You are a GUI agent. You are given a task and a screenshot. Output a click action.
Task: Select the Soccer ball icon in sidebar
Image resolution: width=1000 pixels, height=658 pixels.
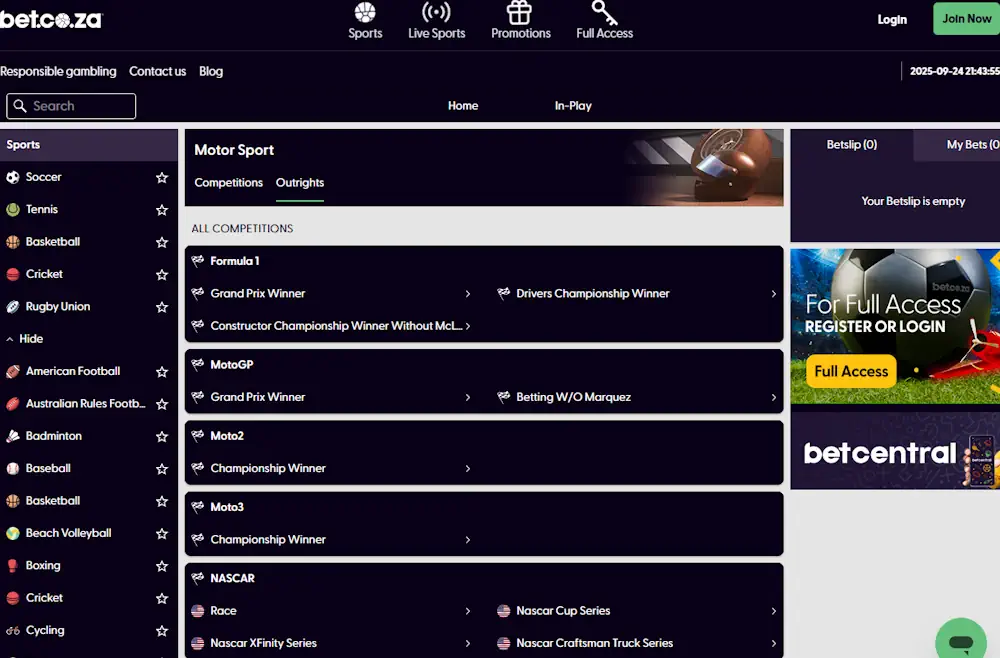[x=13, y=177]
